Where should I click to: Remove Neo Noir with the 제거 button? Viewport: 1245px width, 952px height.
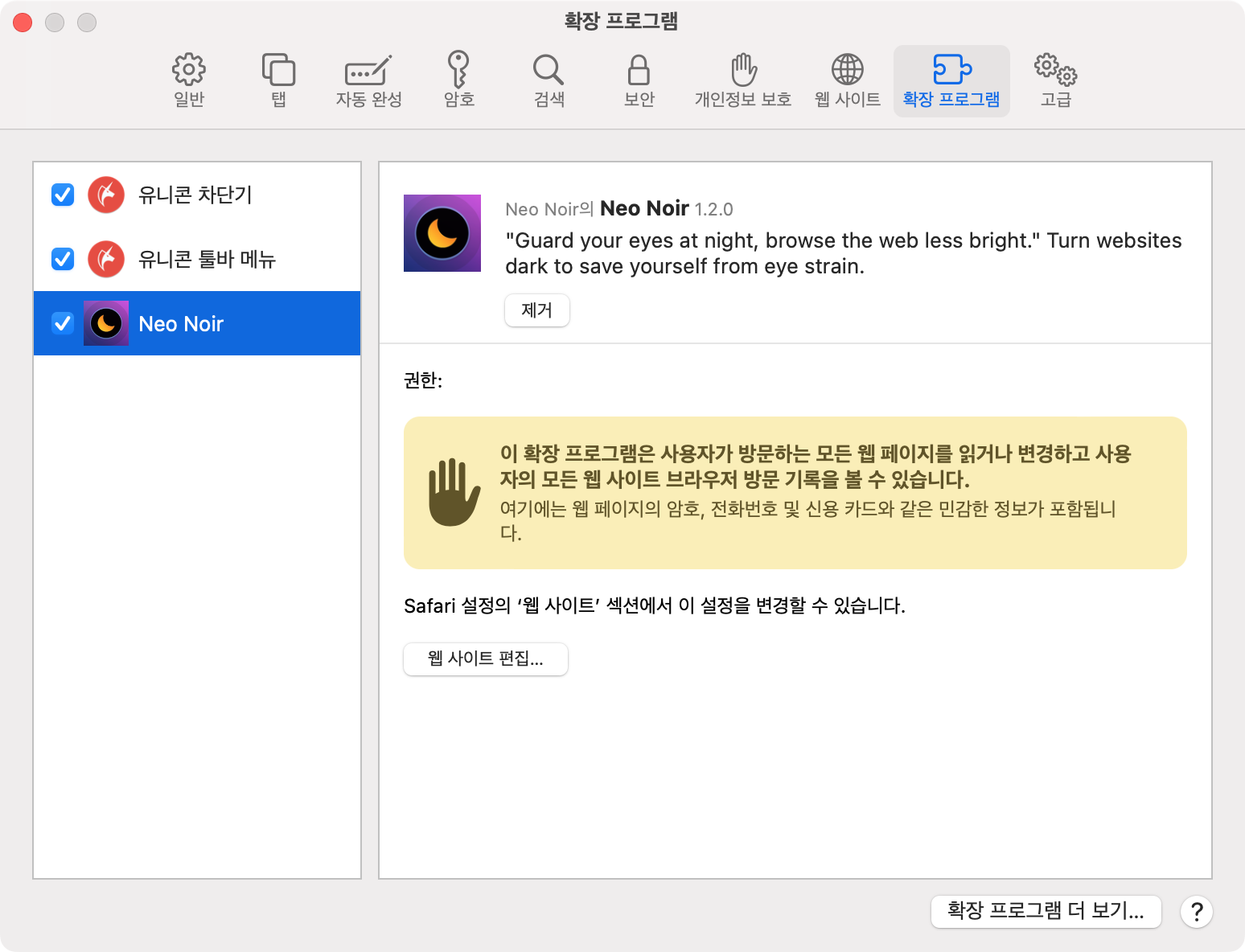click(537, 310)
